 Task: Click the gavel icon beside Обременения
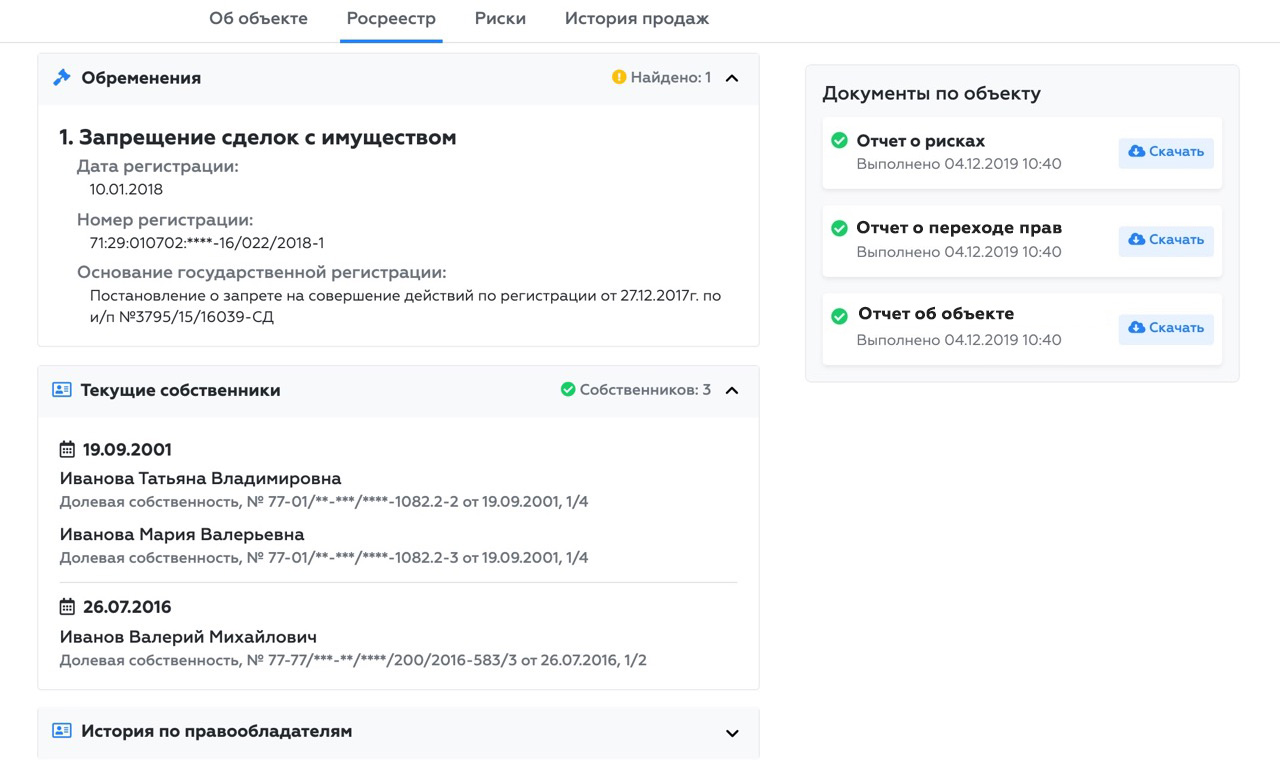[62, 78]
